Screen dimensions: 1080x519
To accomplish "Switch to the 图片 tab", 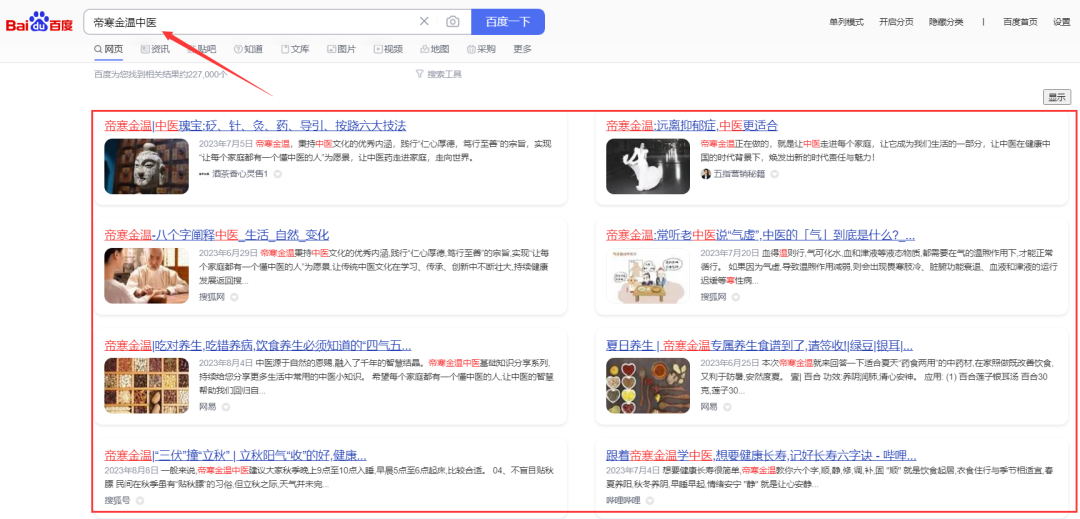I will [x=342, y=49].
